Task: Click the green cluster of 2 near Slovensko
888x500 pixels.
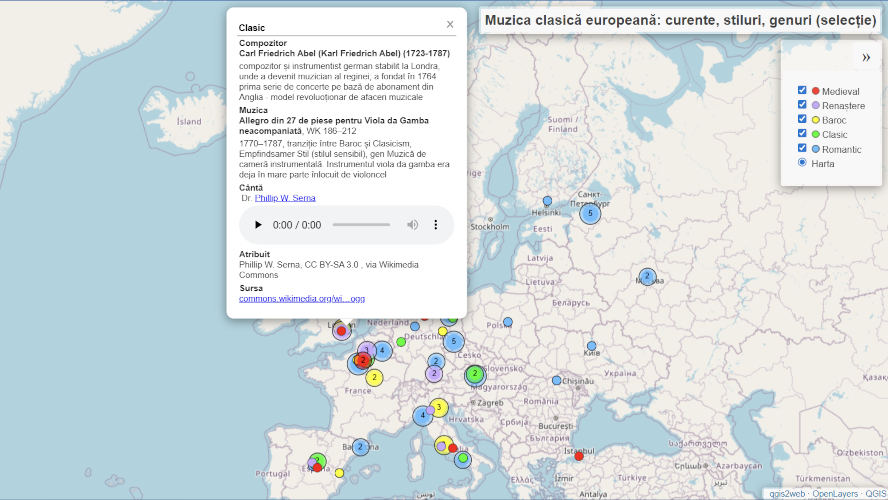Action: click(x=475, y=374)
